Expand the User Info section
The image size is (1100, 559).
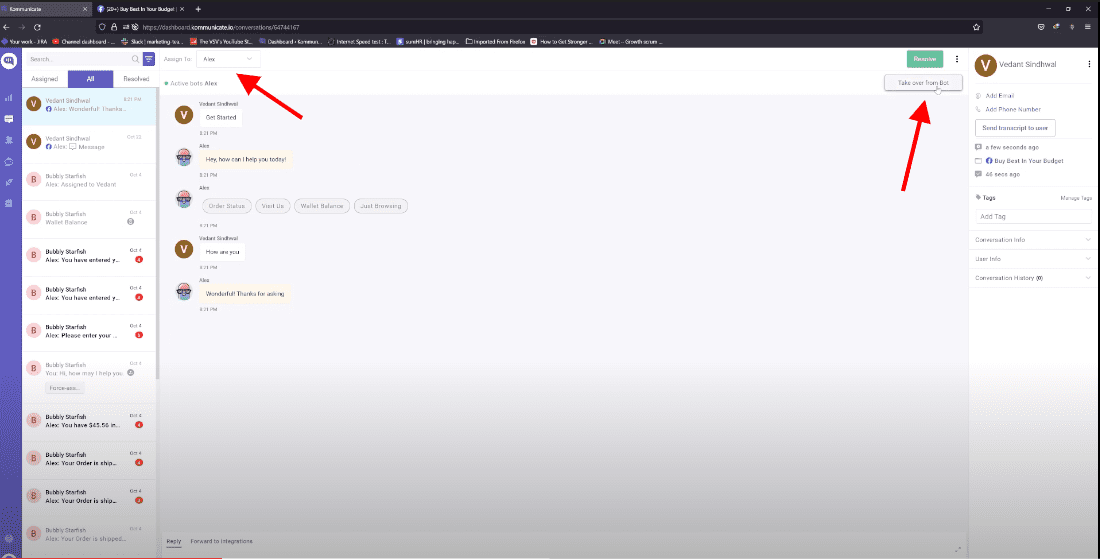[x=1032, y=259]
